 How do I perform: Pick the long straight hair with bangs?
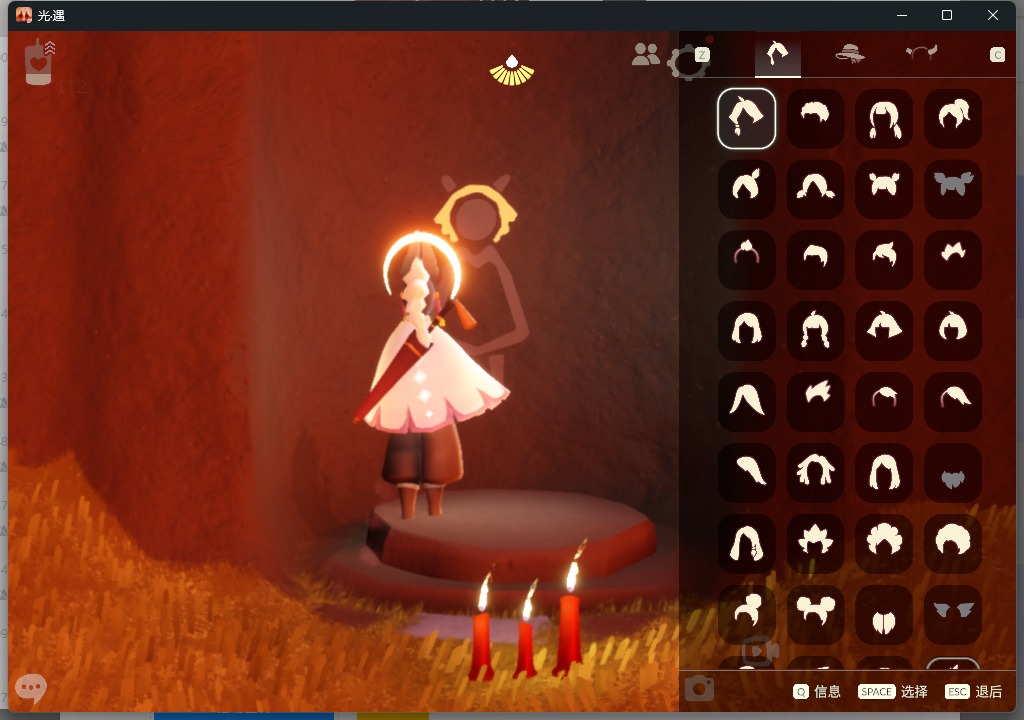[884, 473]
